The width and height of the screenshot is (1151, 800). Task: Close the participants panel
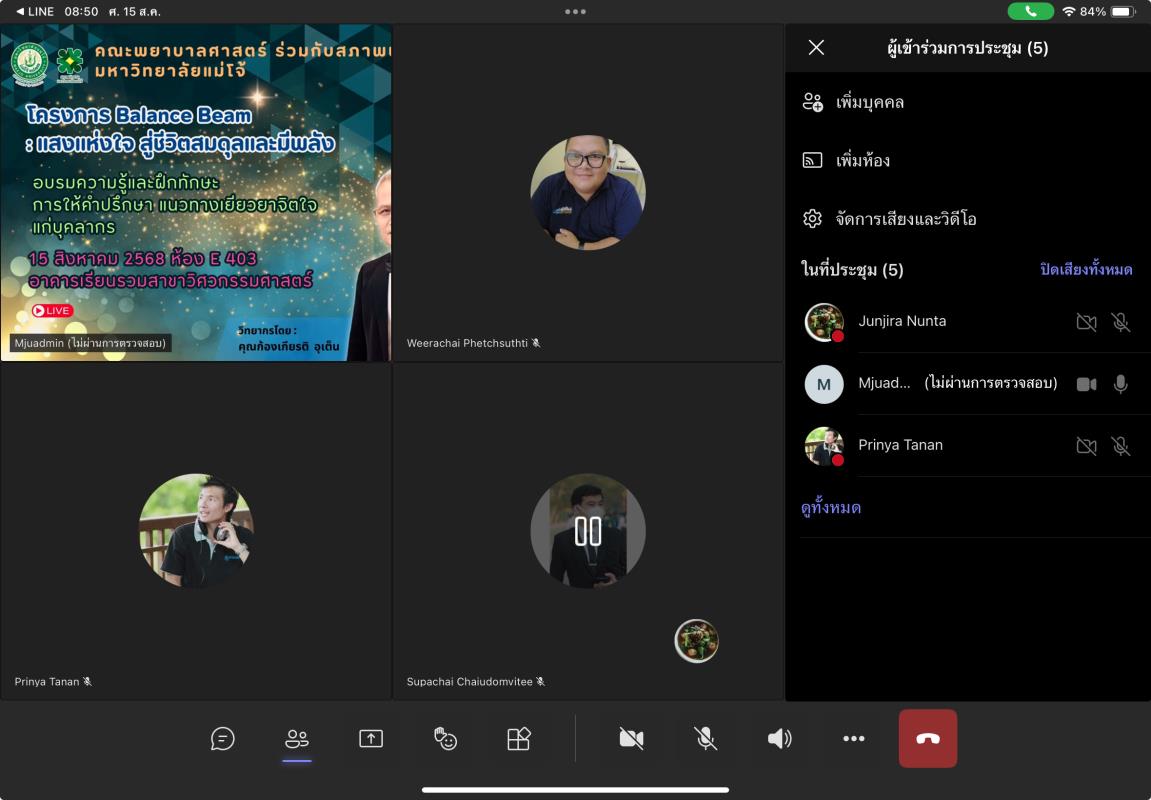tap(816, 48)
